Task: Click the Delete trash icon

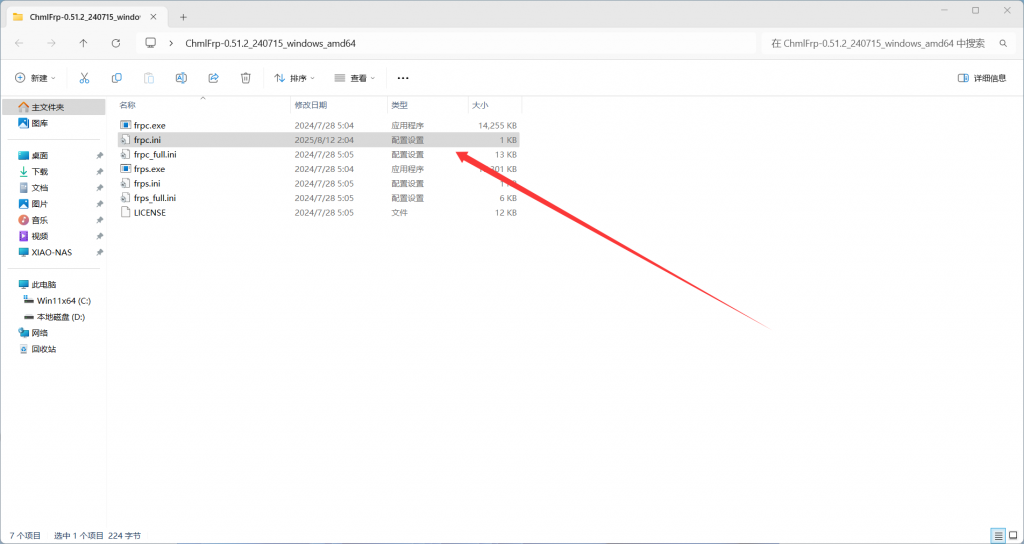Action: point(245,78)
